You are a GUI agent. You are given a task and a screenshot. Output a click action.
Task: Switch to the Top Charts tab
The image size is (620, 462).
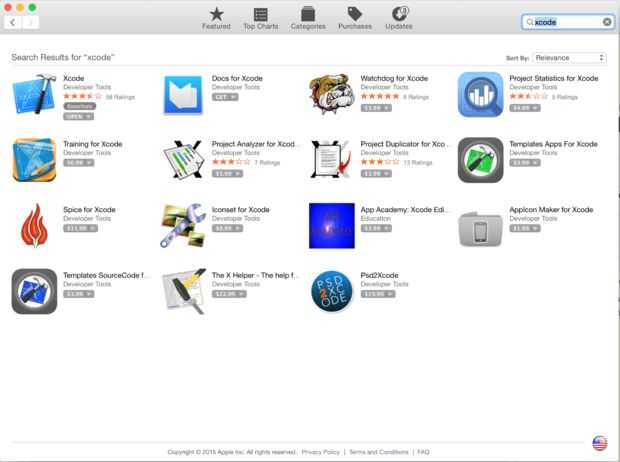click(261, 19)
